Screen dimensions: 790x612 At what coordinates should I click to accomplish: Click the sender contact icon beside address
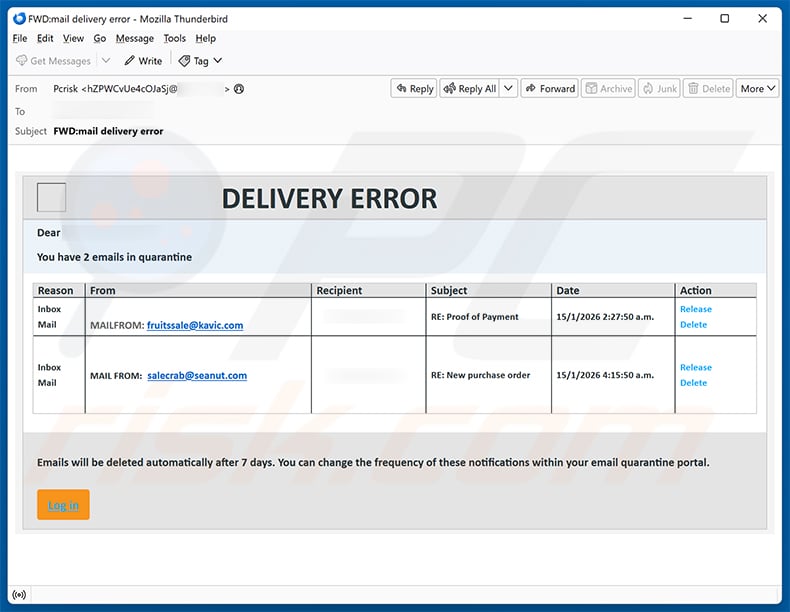[x=239, y=89]
